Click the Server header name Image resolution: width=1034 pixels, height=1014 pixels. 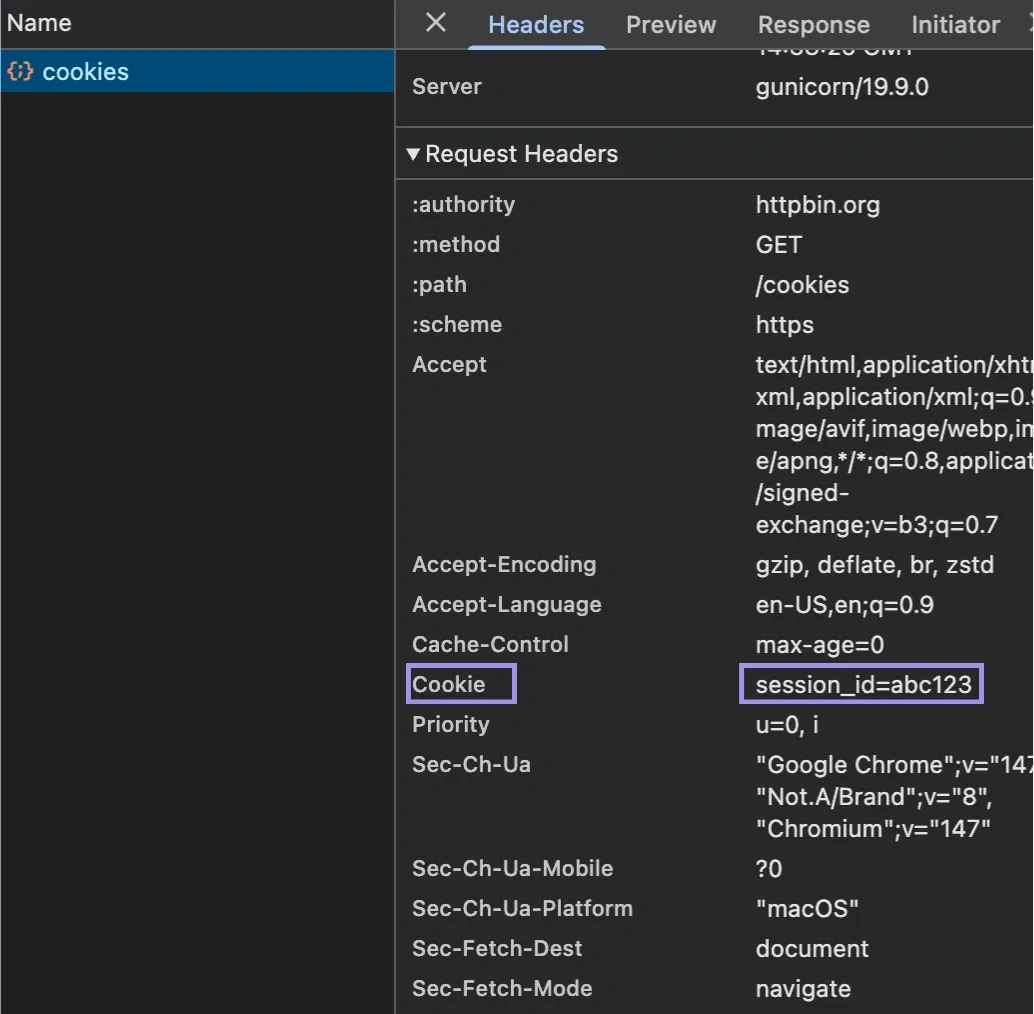pyautogui.click(x=446, y=87)
